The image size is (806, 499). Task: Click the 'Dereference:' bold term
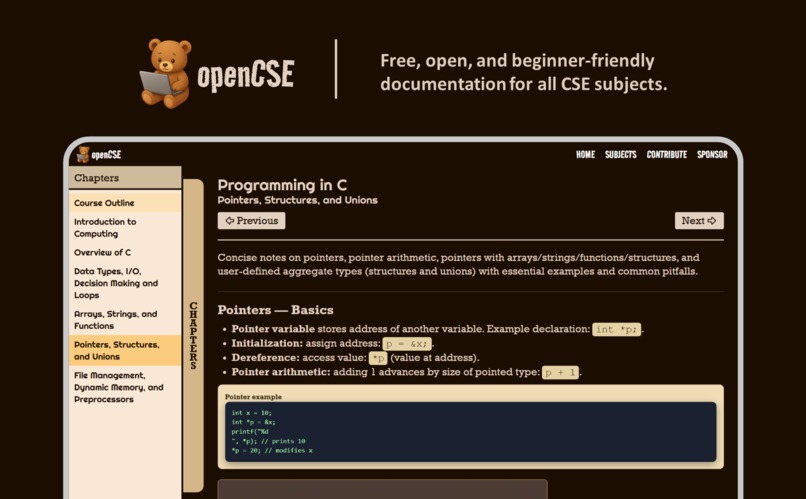click(266, 358)
